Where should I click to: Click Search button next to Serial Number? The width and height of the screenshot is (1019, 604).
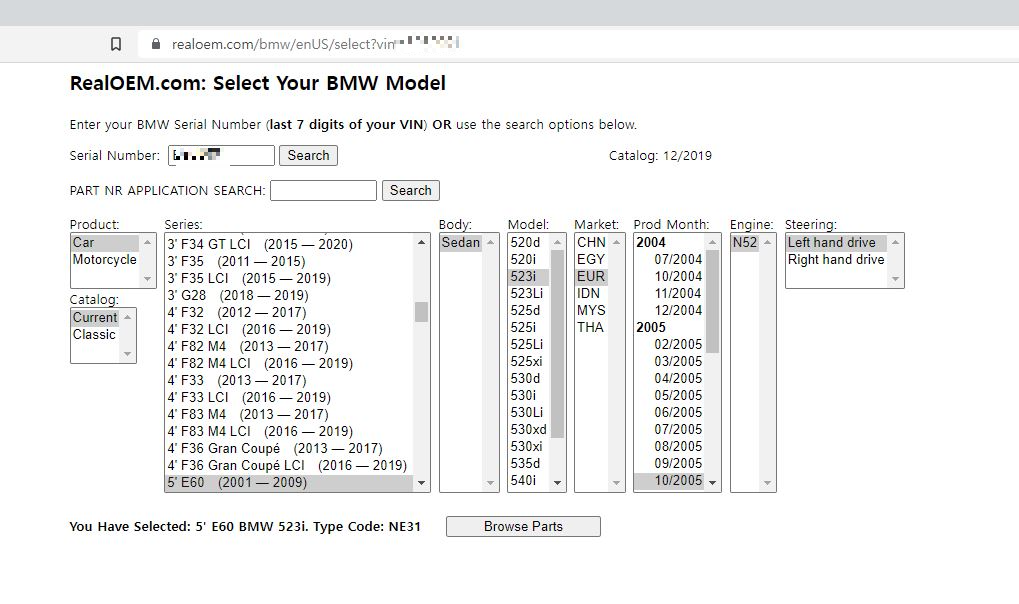(x=308, y=155)
